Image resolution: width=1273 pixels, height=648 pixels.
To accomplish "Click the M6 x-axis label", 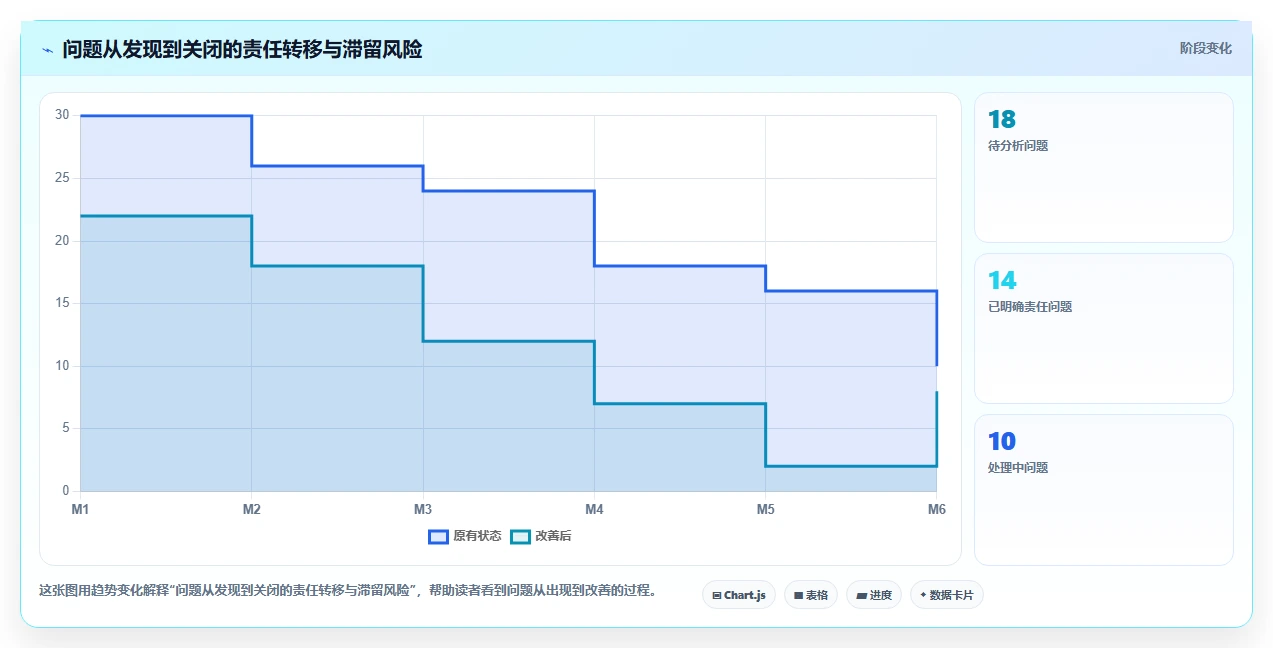I will tap(936, 509).
